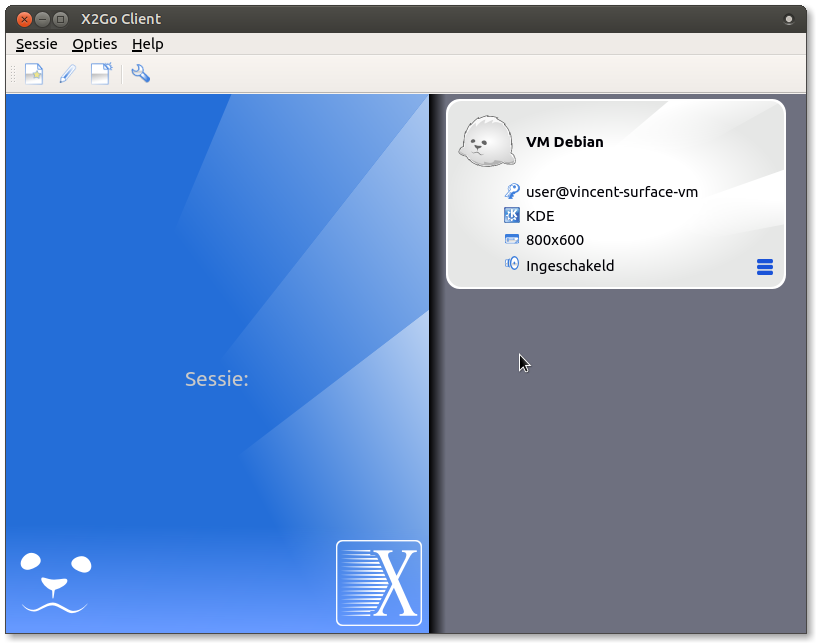Click the seal avatar on VM Debian

(x=487, y=141)
